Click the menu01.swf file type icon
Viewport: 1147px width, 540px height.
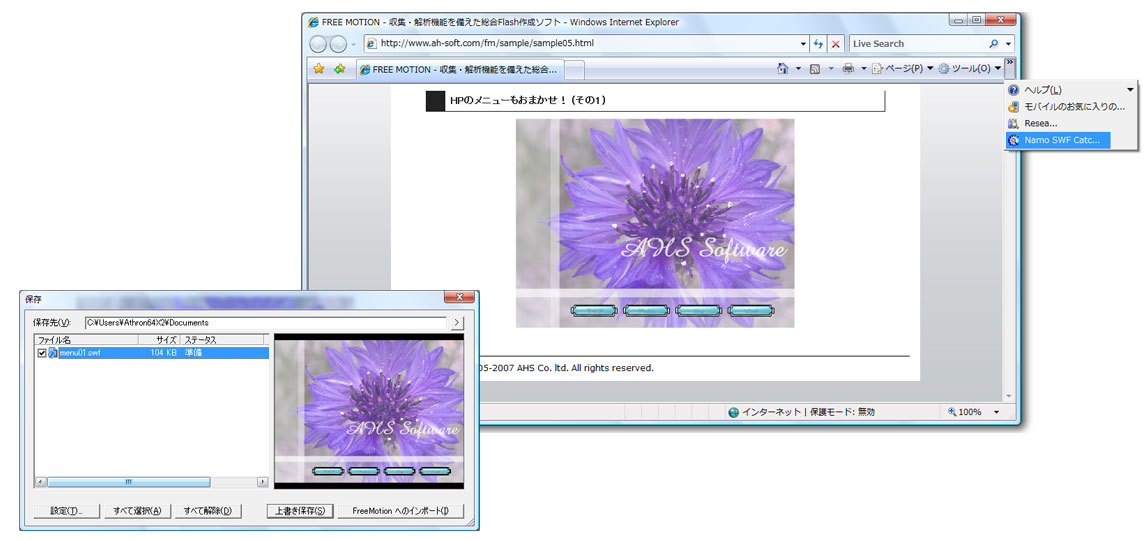[x=53, y=353]
